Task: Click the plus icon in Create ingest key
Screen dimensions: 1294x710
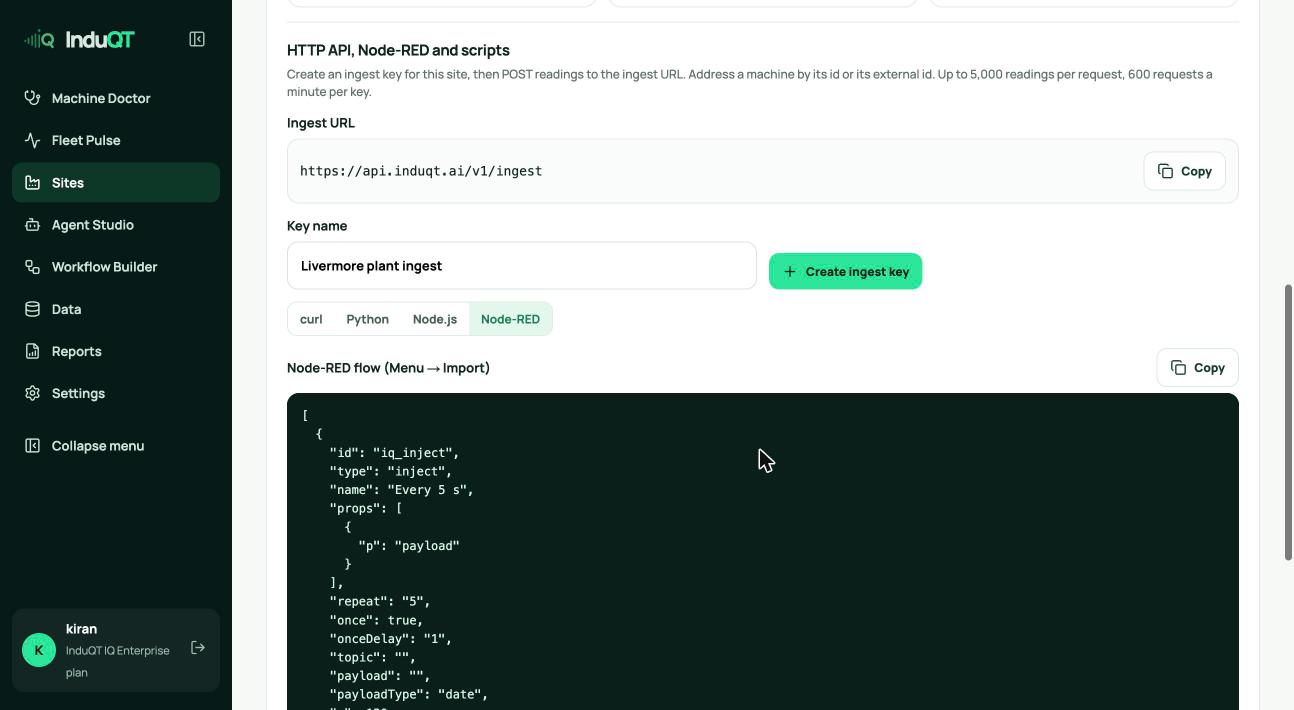Action: click(790, 272)
